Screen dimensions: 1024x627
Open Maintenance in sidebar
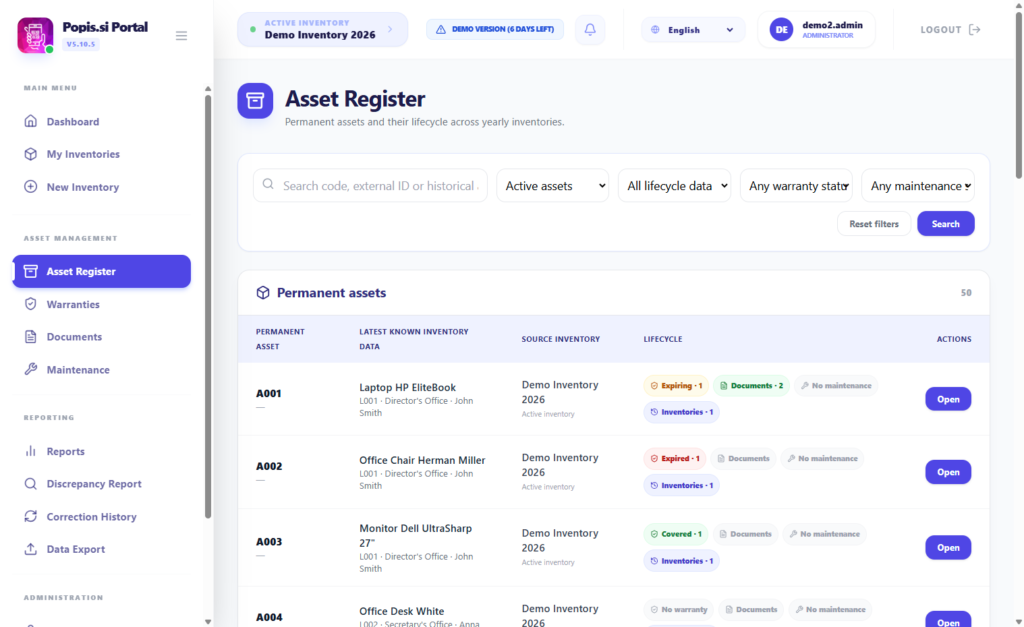(102, 370)
